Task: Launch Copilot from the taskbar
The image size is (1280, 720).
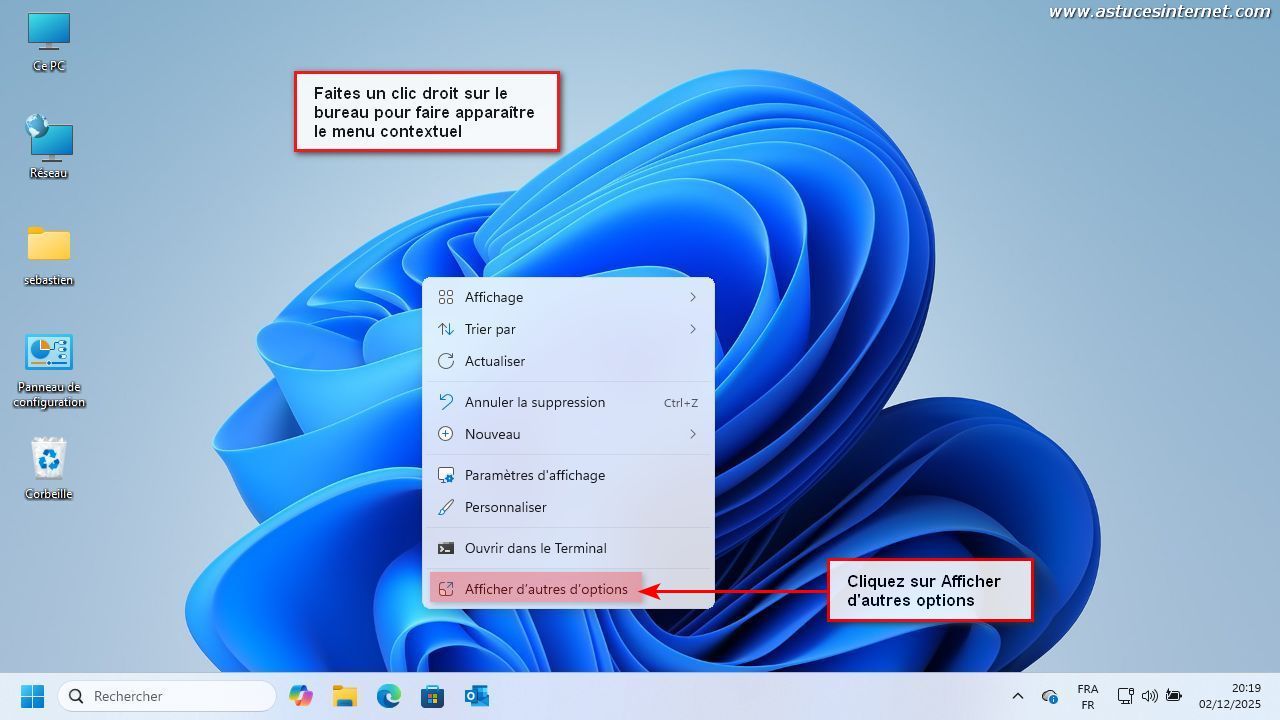Action: (300, 696)
